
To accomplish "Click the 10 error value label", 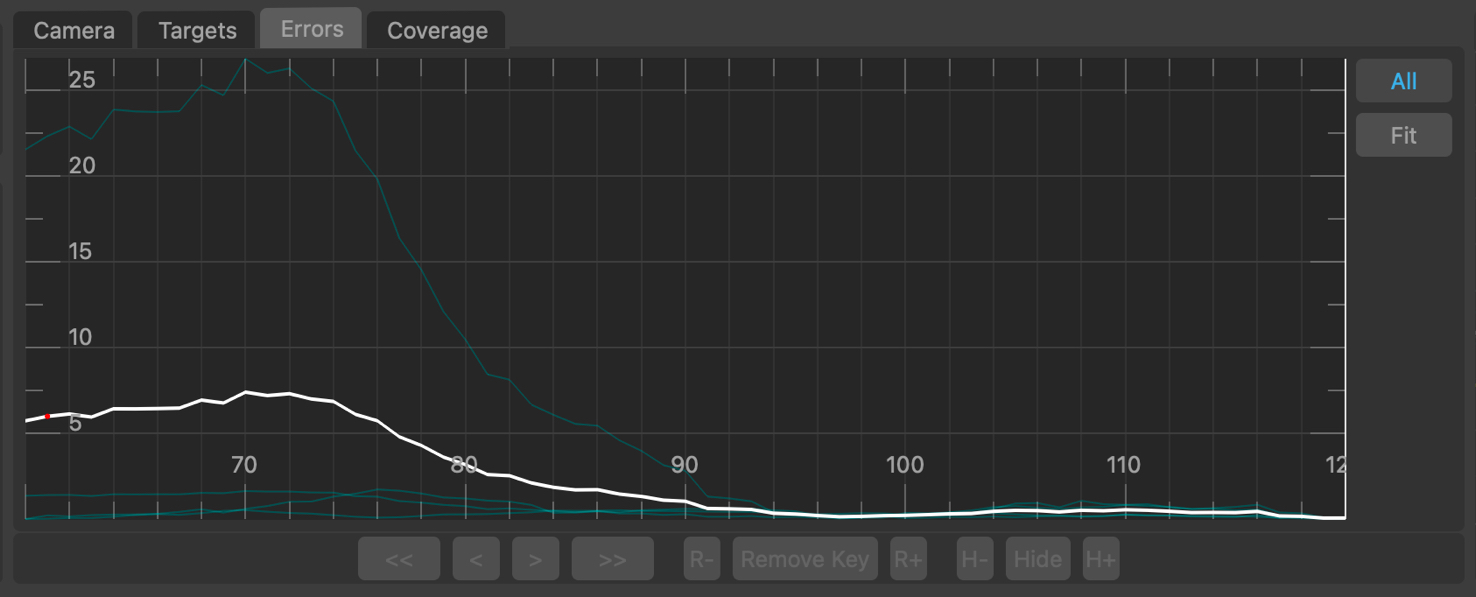I will pyautogui.click(x=80, y=338).
